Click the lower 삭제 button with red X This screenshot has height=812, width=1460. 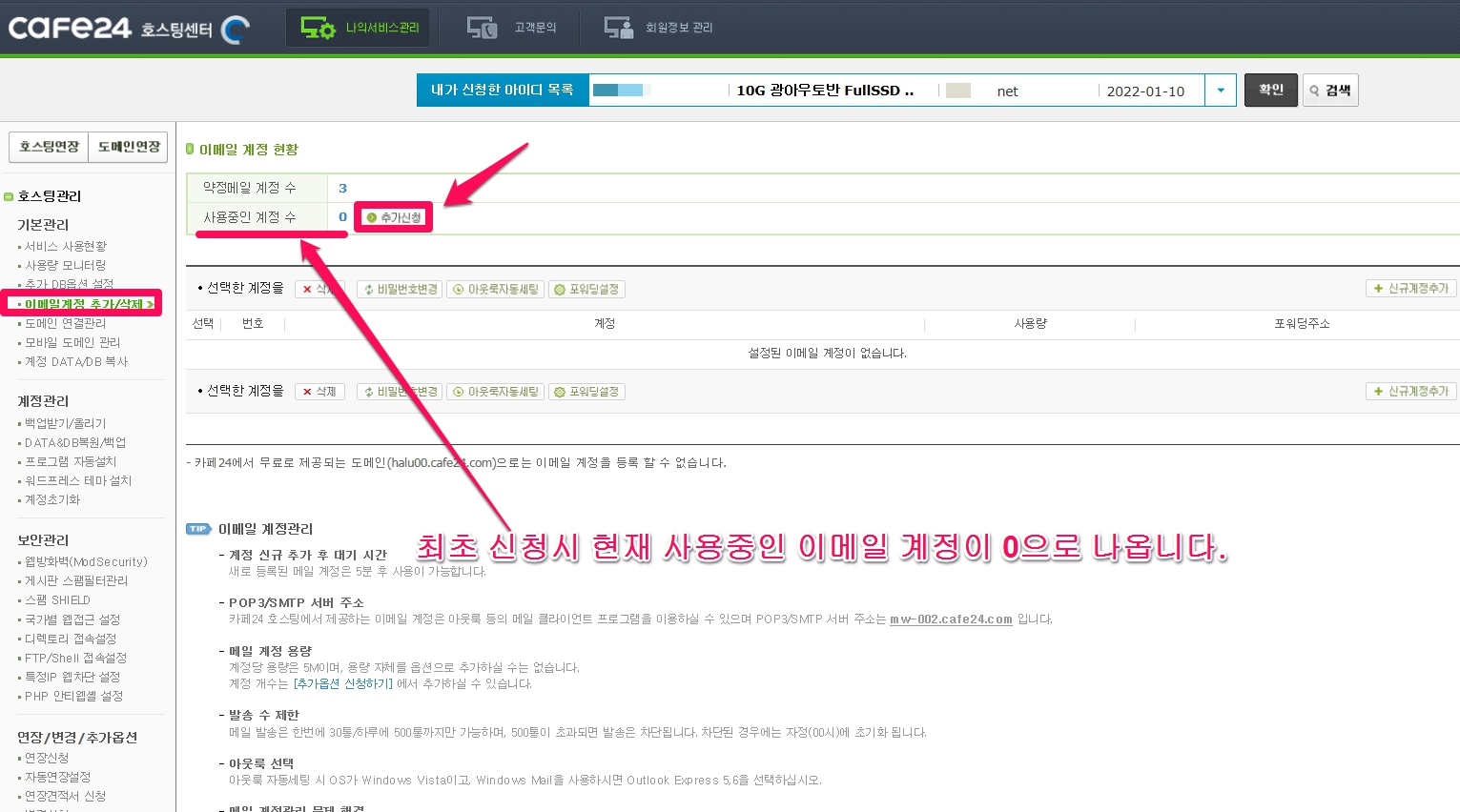[319, 392]
